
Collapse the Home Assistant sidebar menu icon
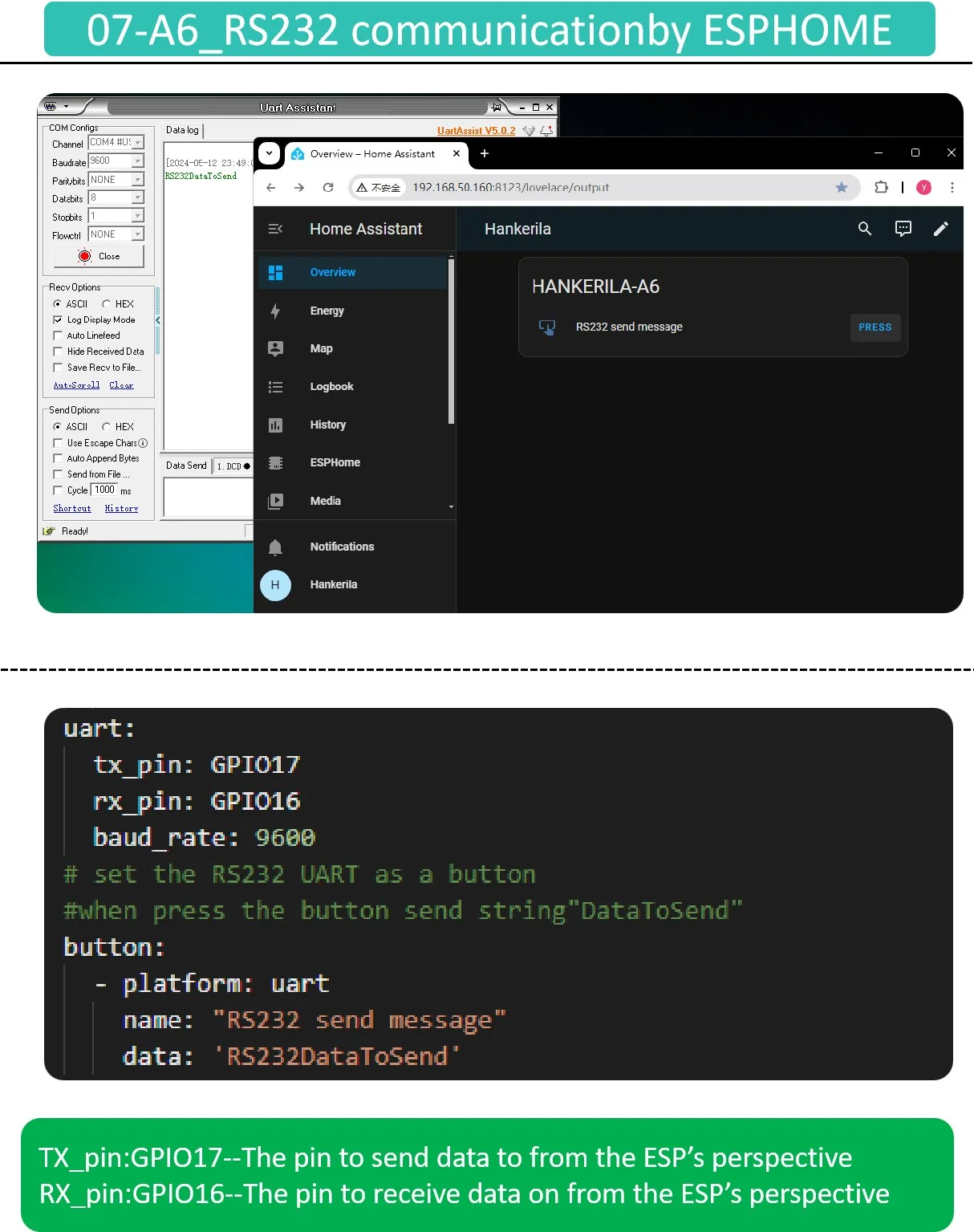(x=275, y=229)
